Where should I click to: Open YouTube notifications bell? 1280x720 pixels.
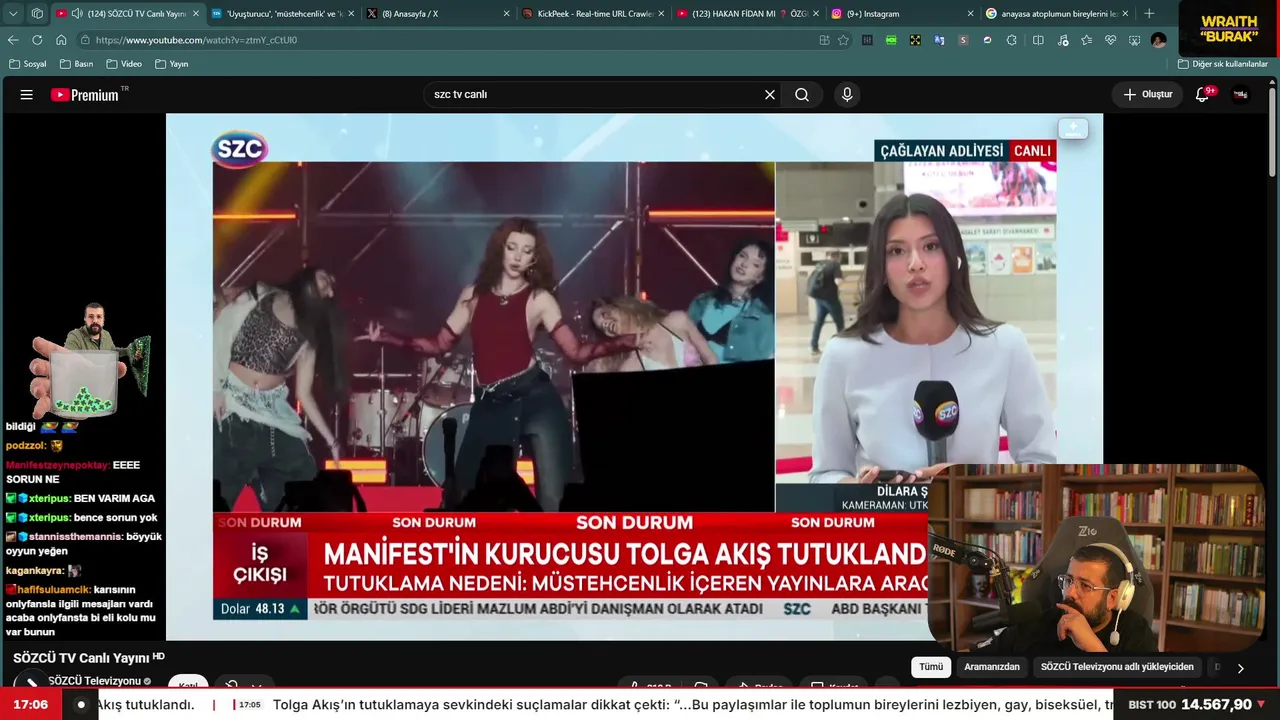pyautogui.click(x=1203, y=95)
